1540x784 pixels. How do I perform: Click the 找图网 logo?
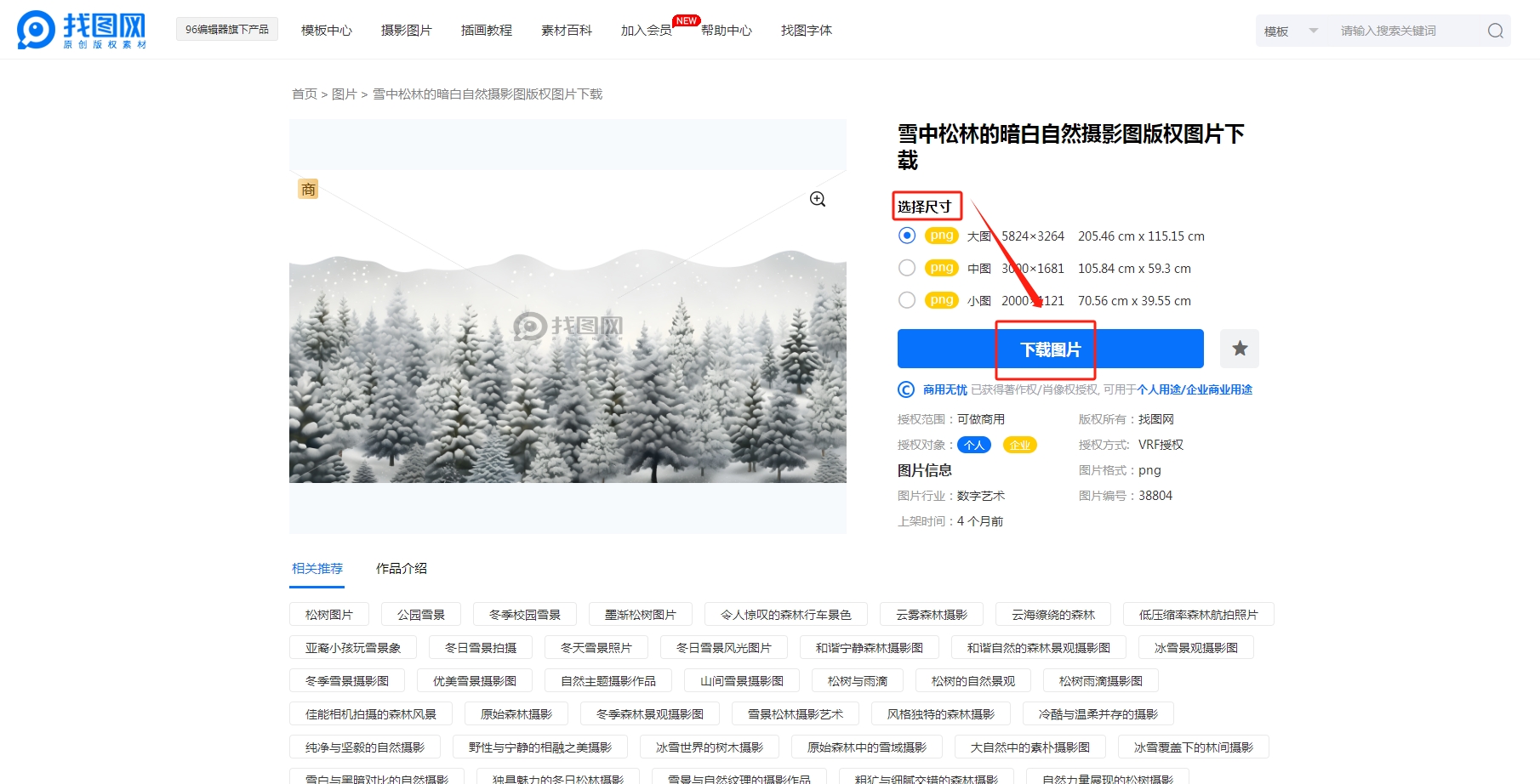click(x=82, y=30)
